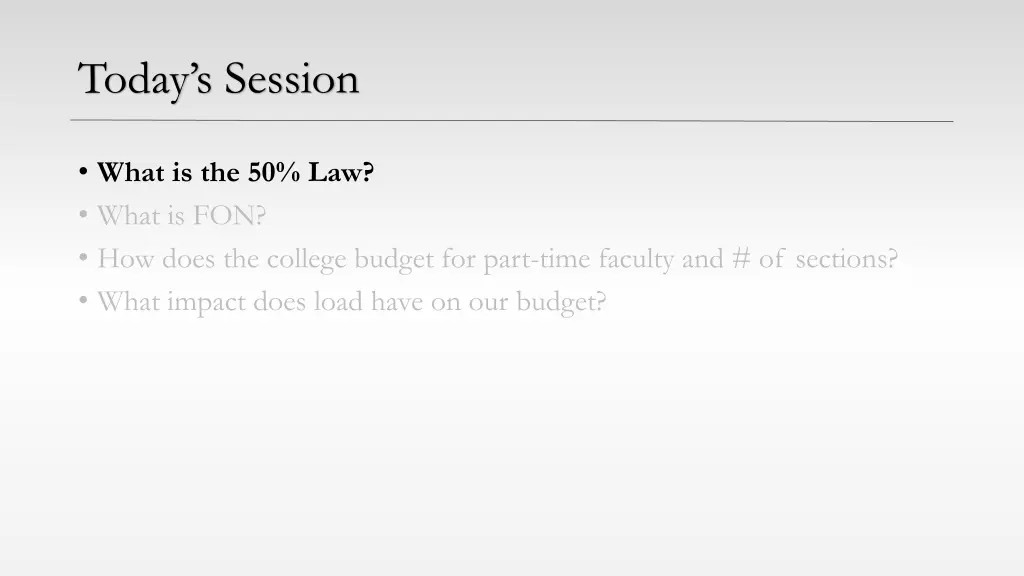This screenshot has width=1024, height=576.
Task: Click "What impact does load have" bullet text
Action: tap(352, 302)
